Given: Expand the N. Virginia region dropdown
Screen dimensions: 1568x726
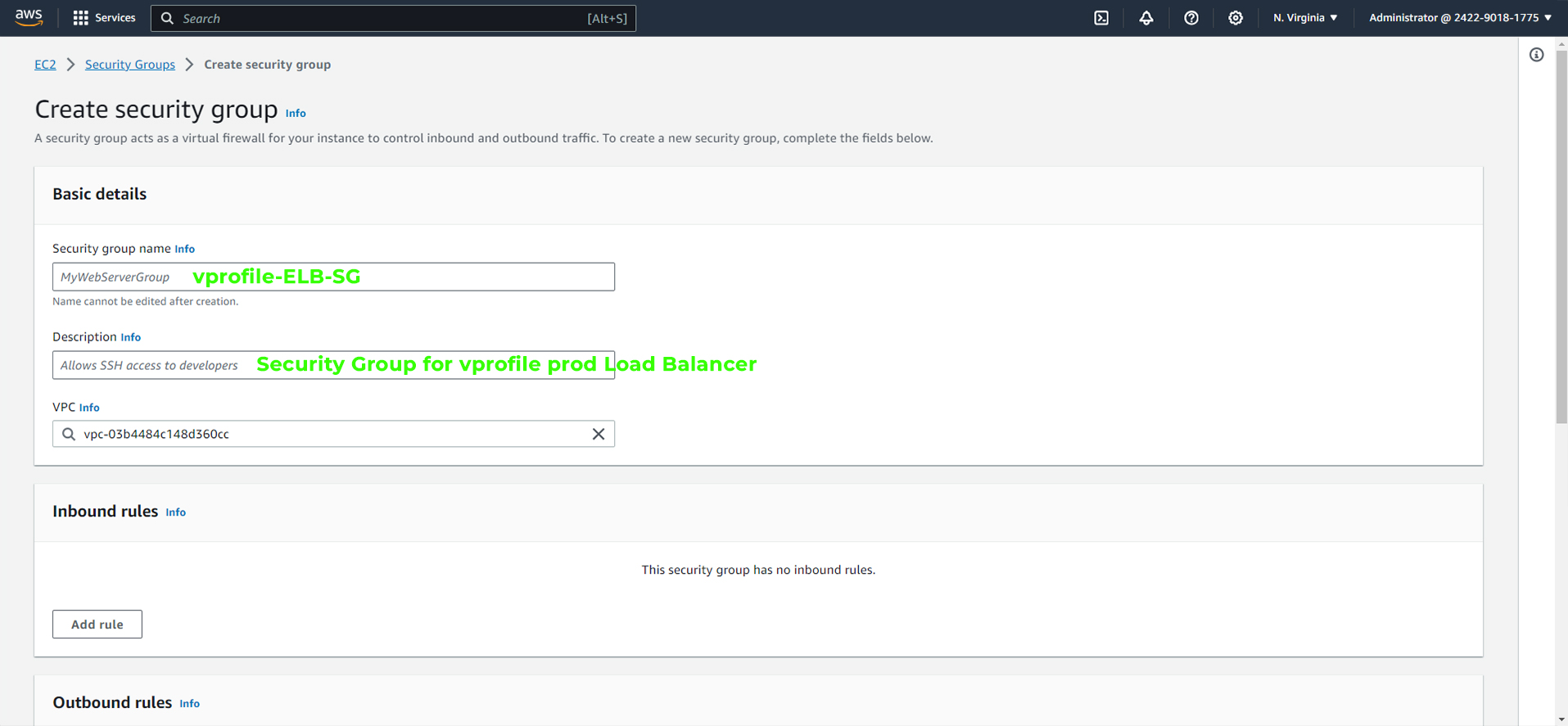Looking at the screenshot, I should click(1305, 18).
